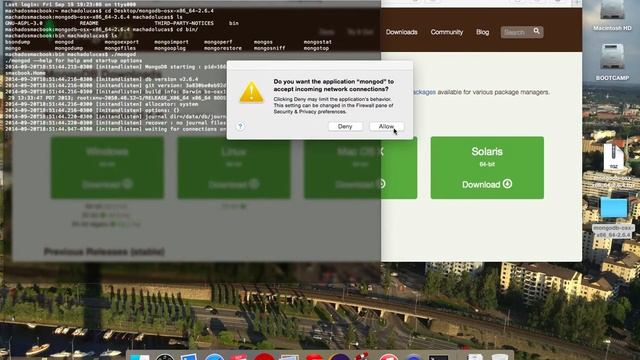The width and height of the screenshot is (640, 360).
Task: Click Allow in the mongod firewall dialog
Action: pos(387,127)
